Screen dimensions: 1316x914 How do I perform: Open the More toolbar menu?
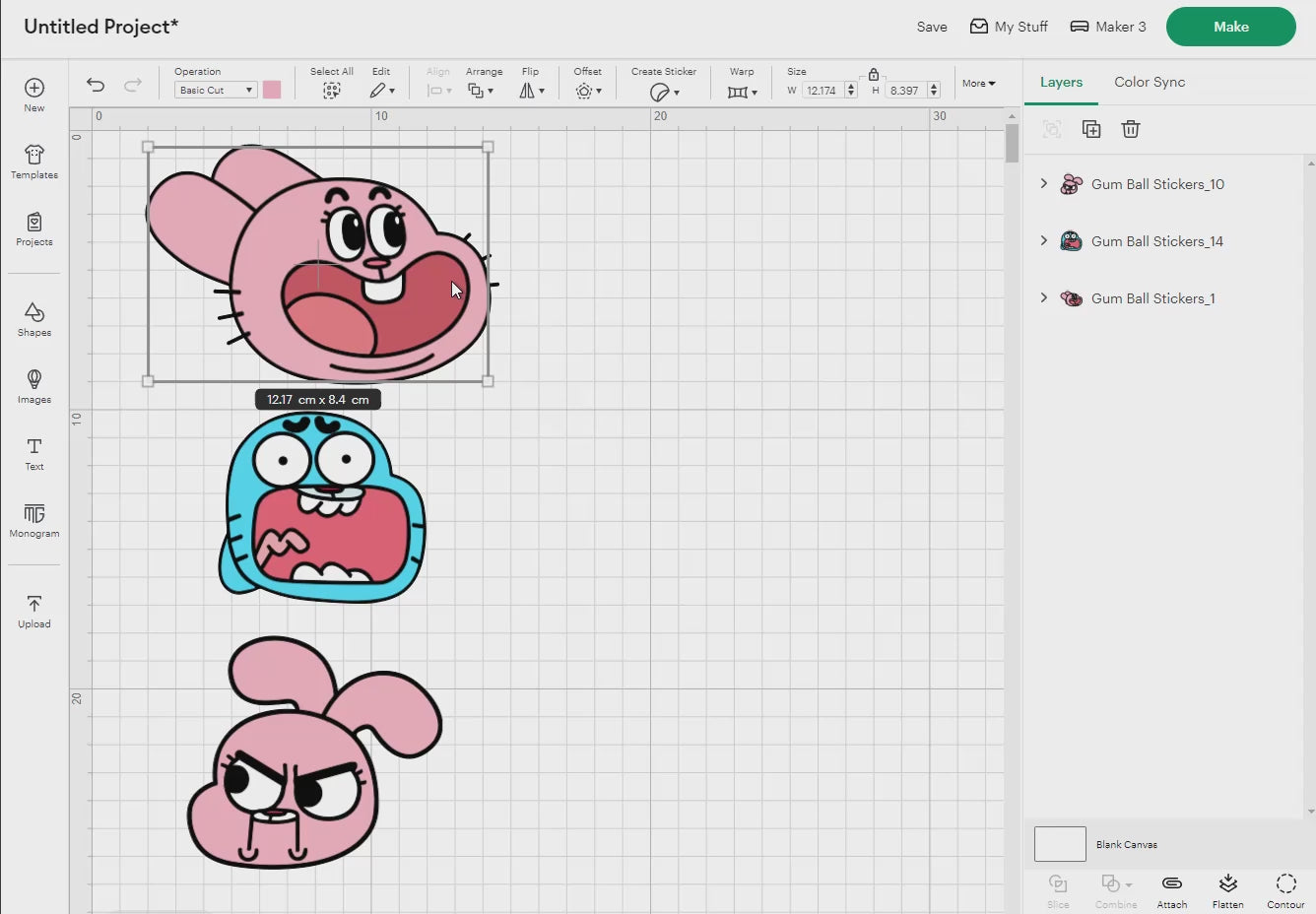pos(979,84)
